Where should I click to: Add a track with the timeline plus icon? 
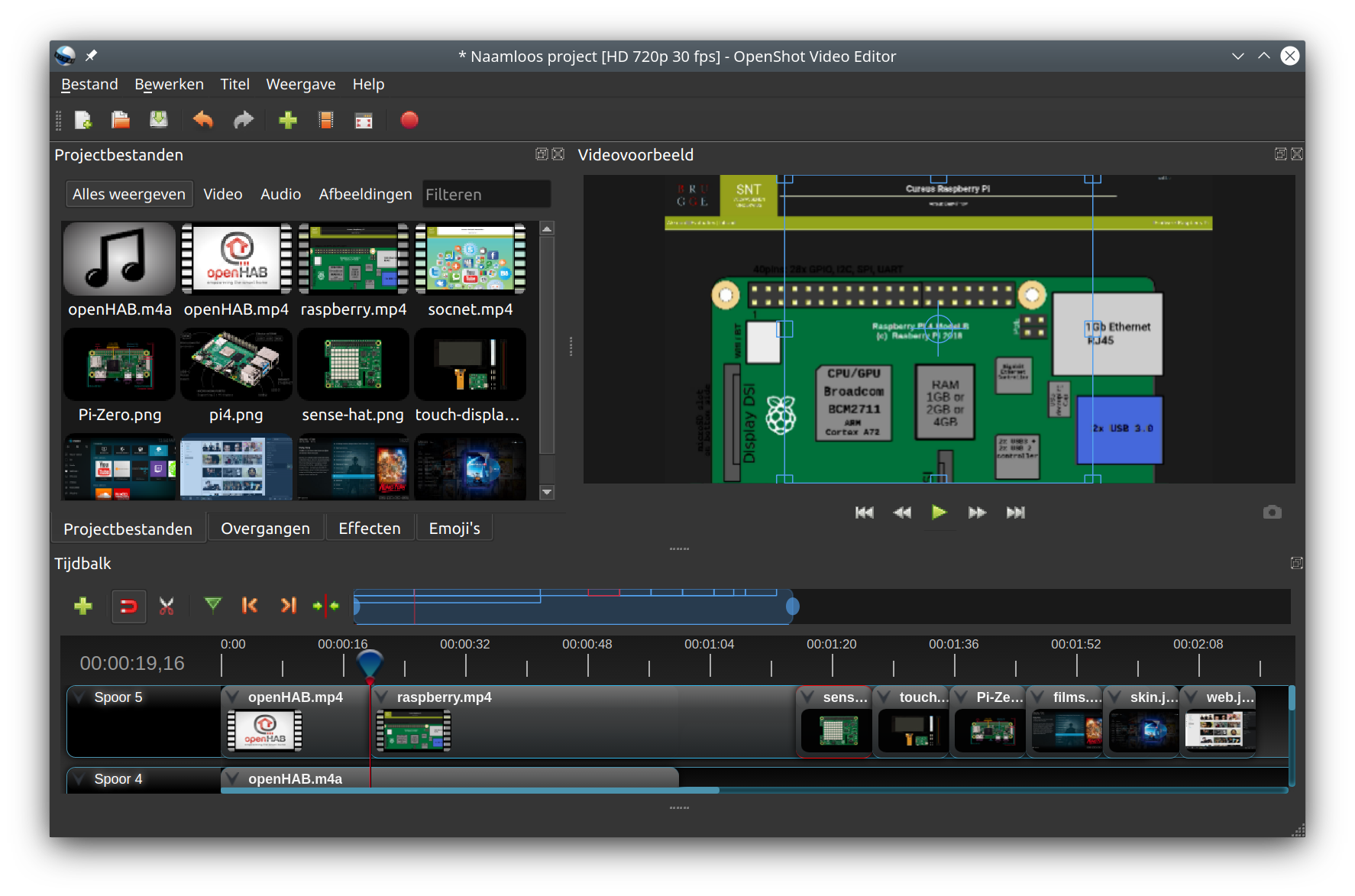click(x=83, y=606)
